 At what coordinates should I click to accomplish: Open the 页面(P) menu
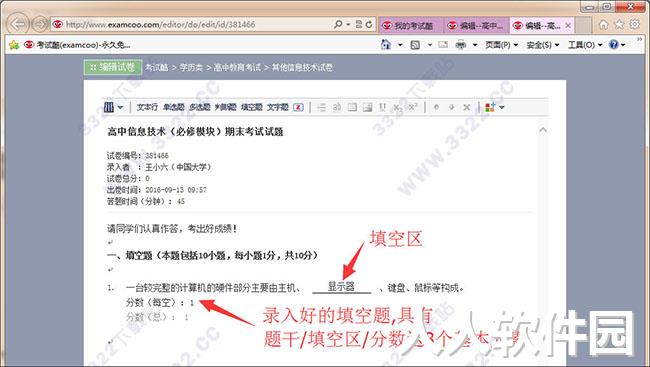click(502, 45)
